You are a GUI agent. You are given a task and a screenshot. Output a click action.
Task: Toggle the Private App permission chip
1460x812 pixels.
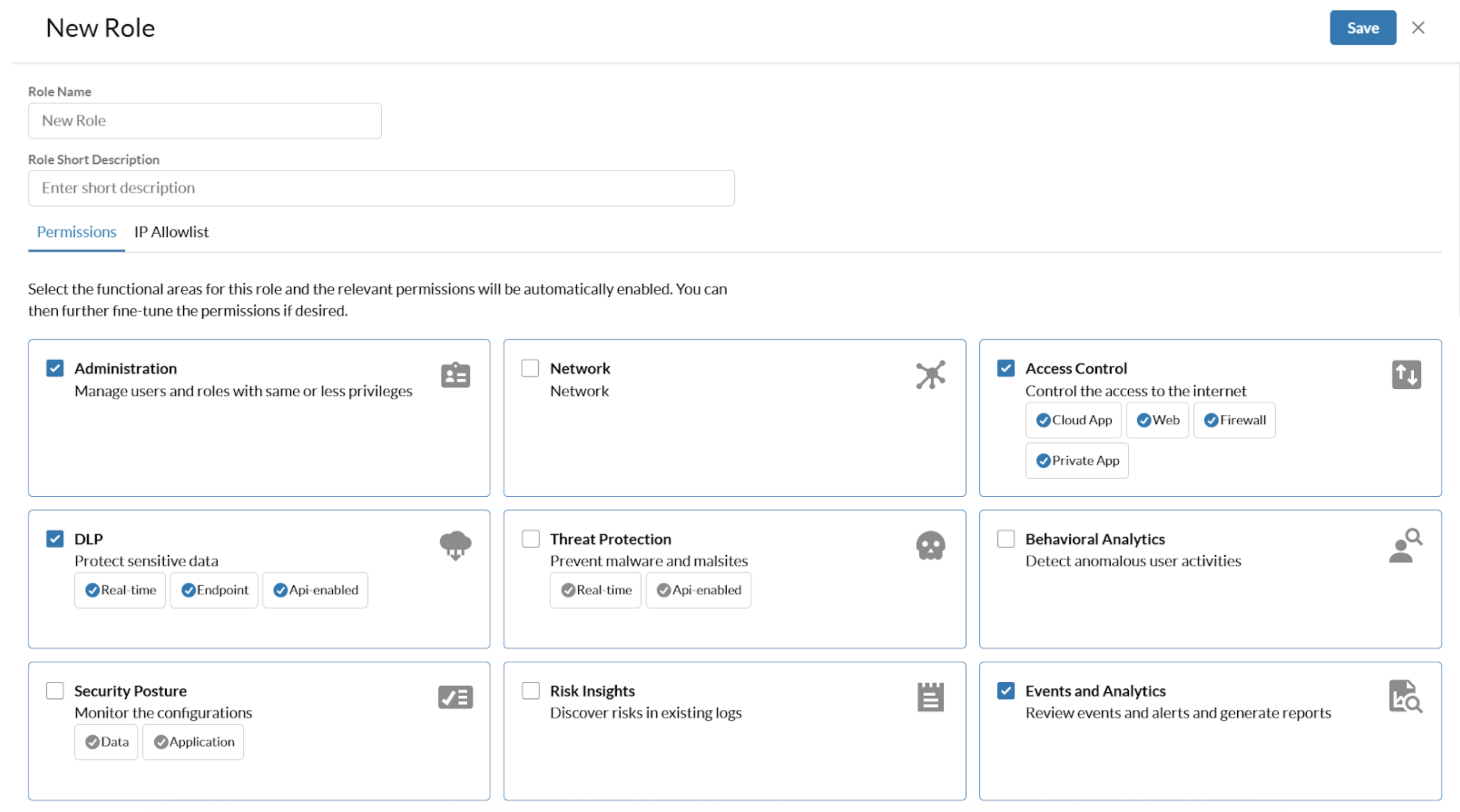(1077, 461)
